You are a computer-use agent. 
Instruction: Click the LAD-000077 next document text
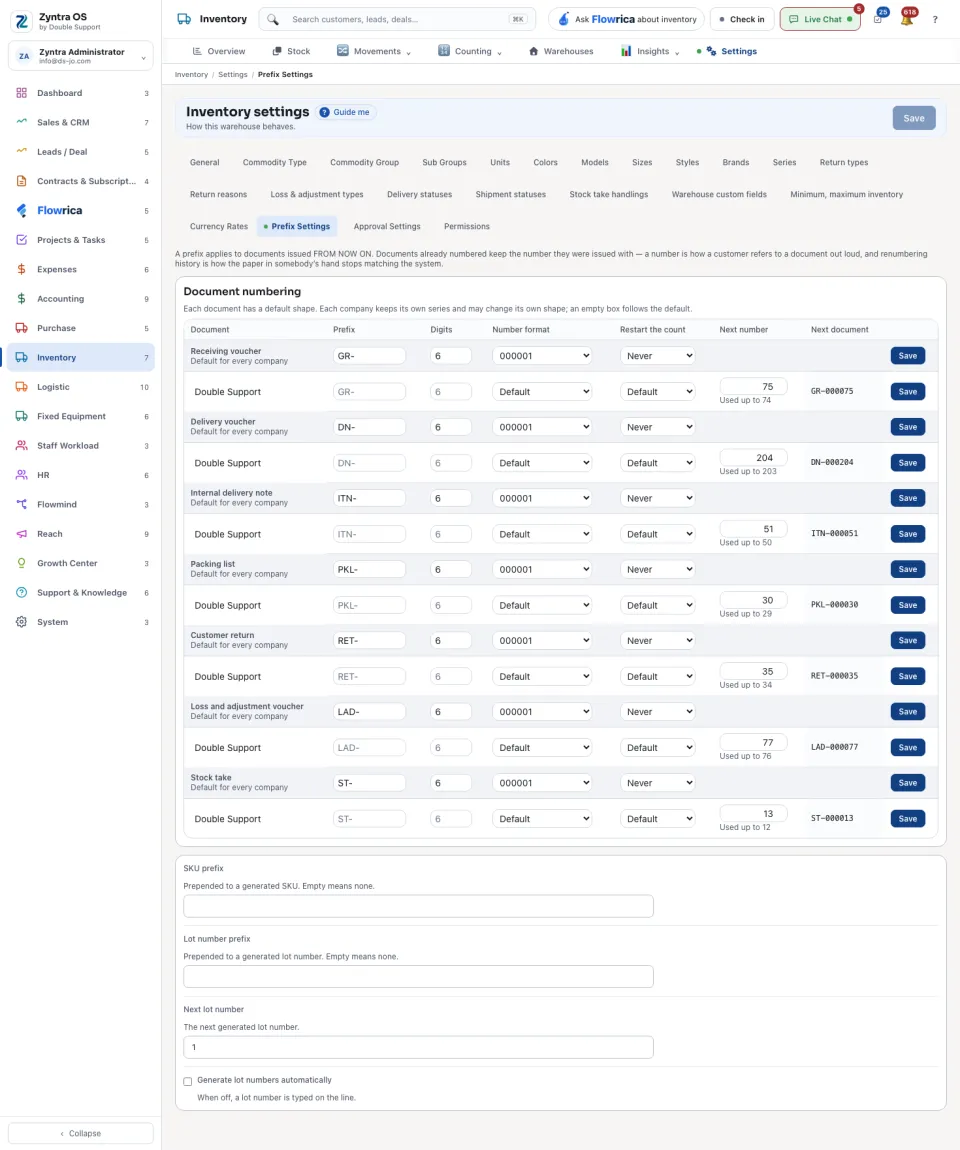834,747
